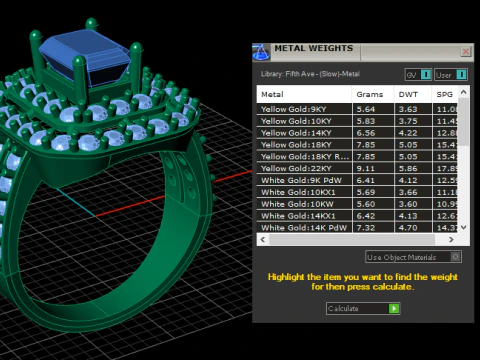Click the 9.11 grams value
This screenshot has width=480, height=360.
366,169
